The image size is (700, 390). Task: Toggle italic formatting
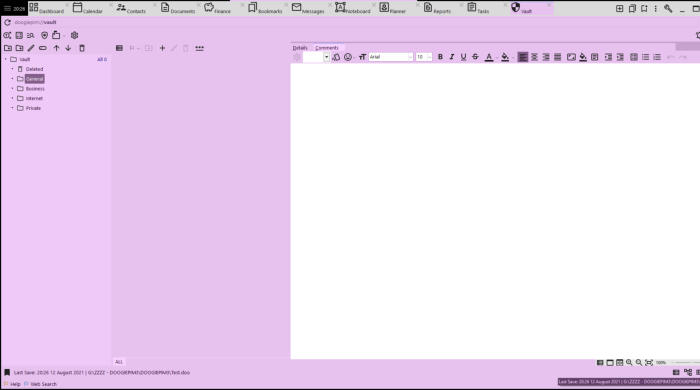click(x=452, y=57)
